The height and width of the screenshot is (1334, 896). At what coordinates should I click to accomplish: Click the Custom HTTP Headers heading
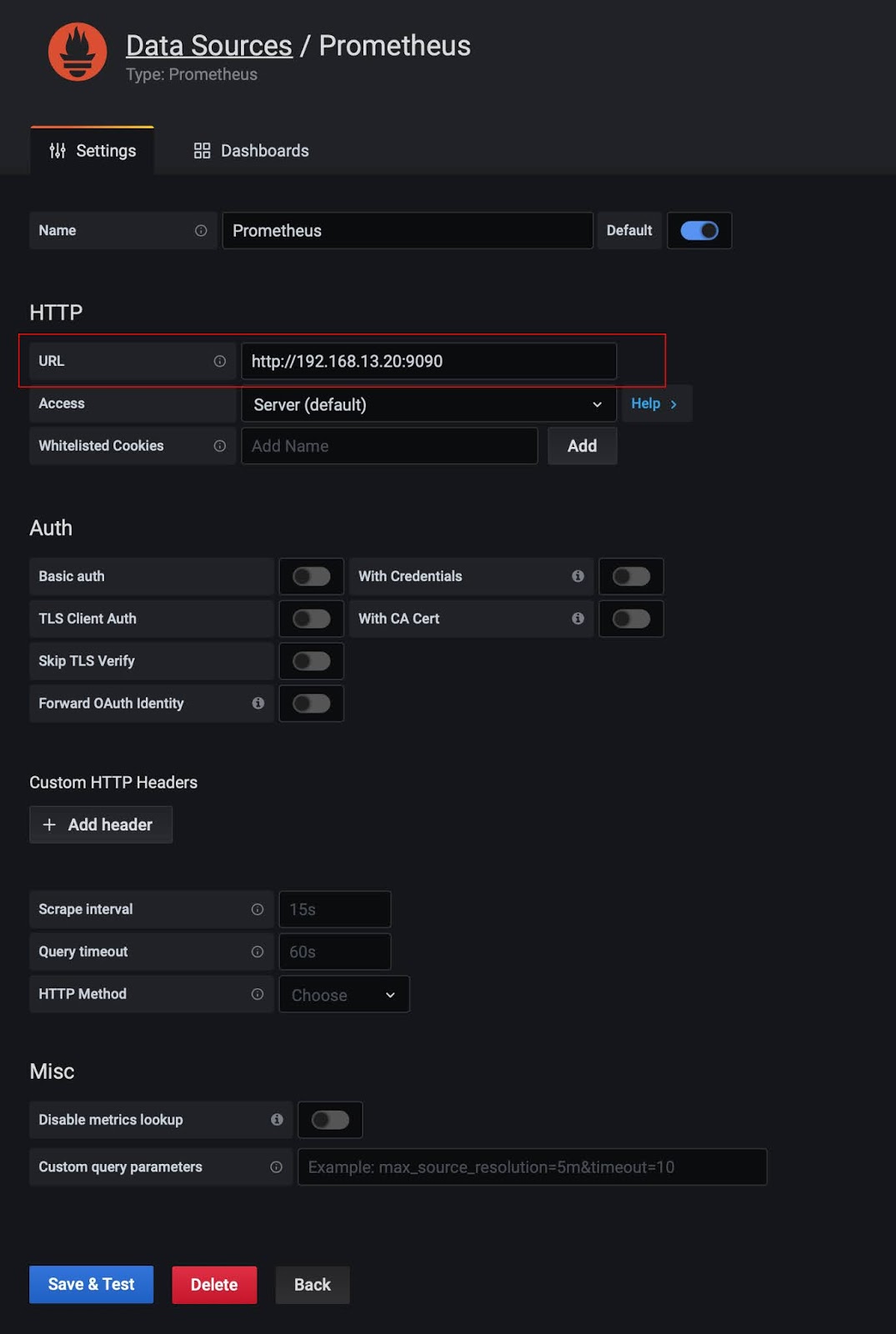113,782
